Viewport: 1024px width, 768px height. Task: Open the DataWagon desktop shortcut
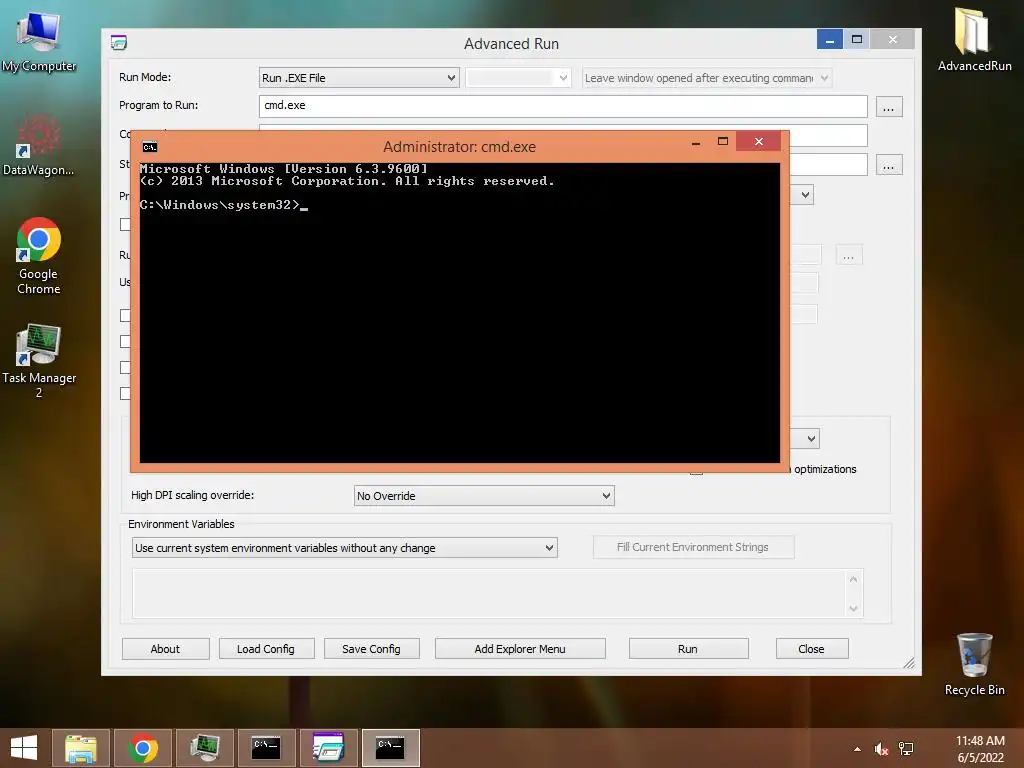(39, 145)
